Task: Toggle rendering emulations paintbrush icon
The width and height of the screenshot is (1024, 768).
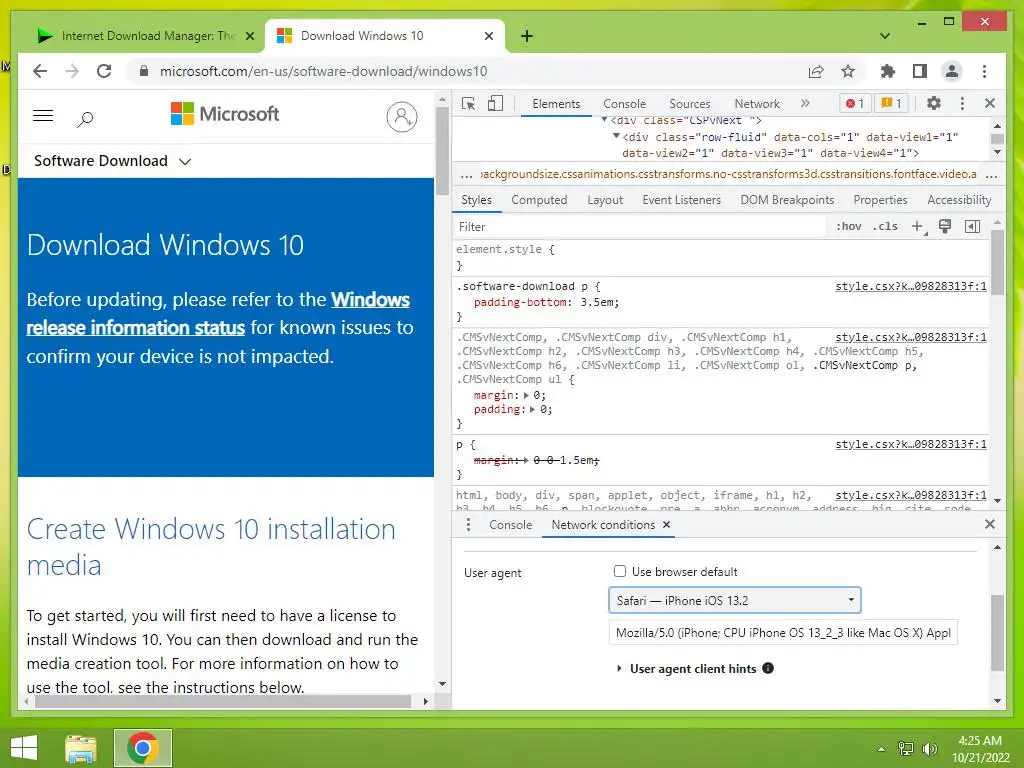Action: [x=945, y=227]
